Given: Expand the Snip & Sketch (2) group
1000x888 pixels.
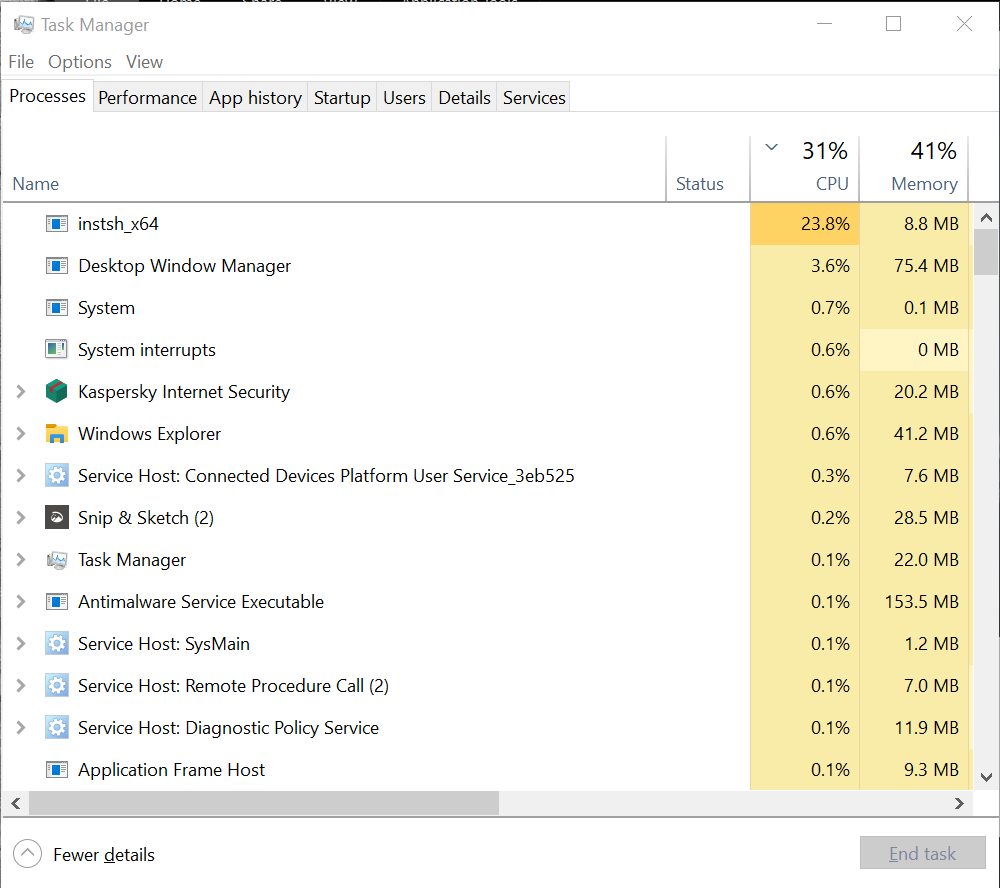Looking at the screenshot, I should coord(21,517).
